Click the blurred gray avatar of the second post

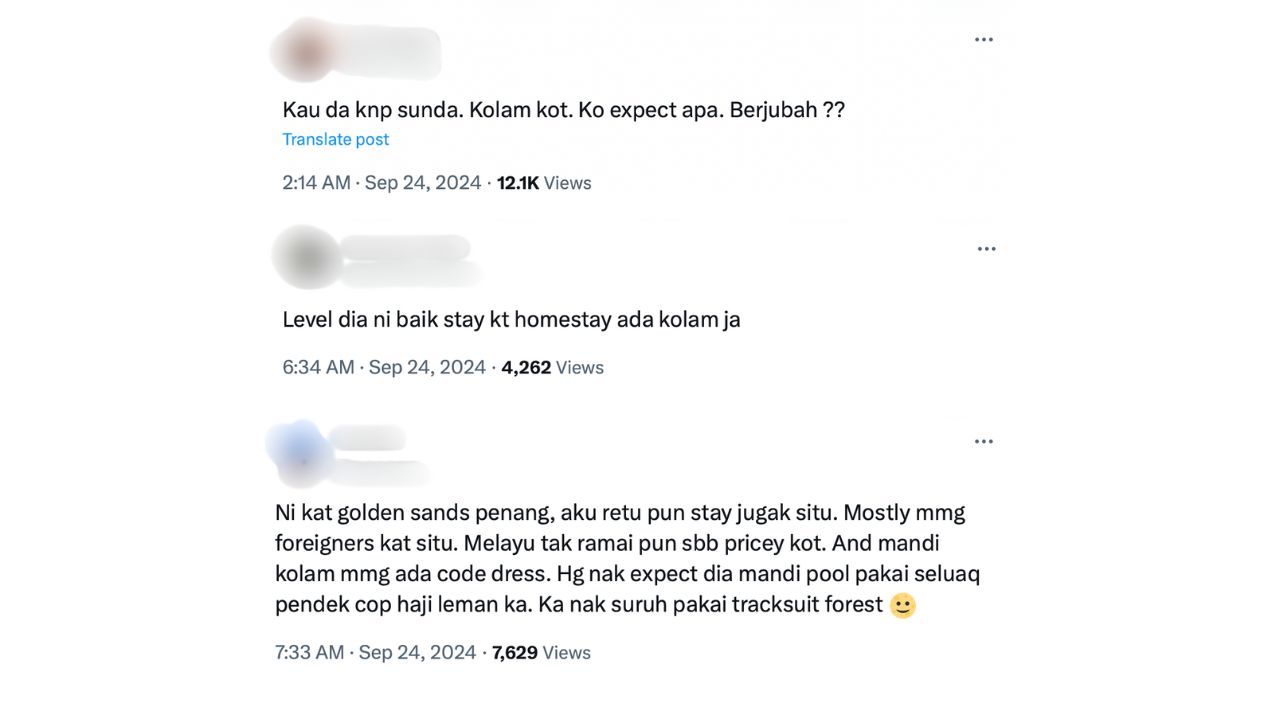click(x=308, y=258)
